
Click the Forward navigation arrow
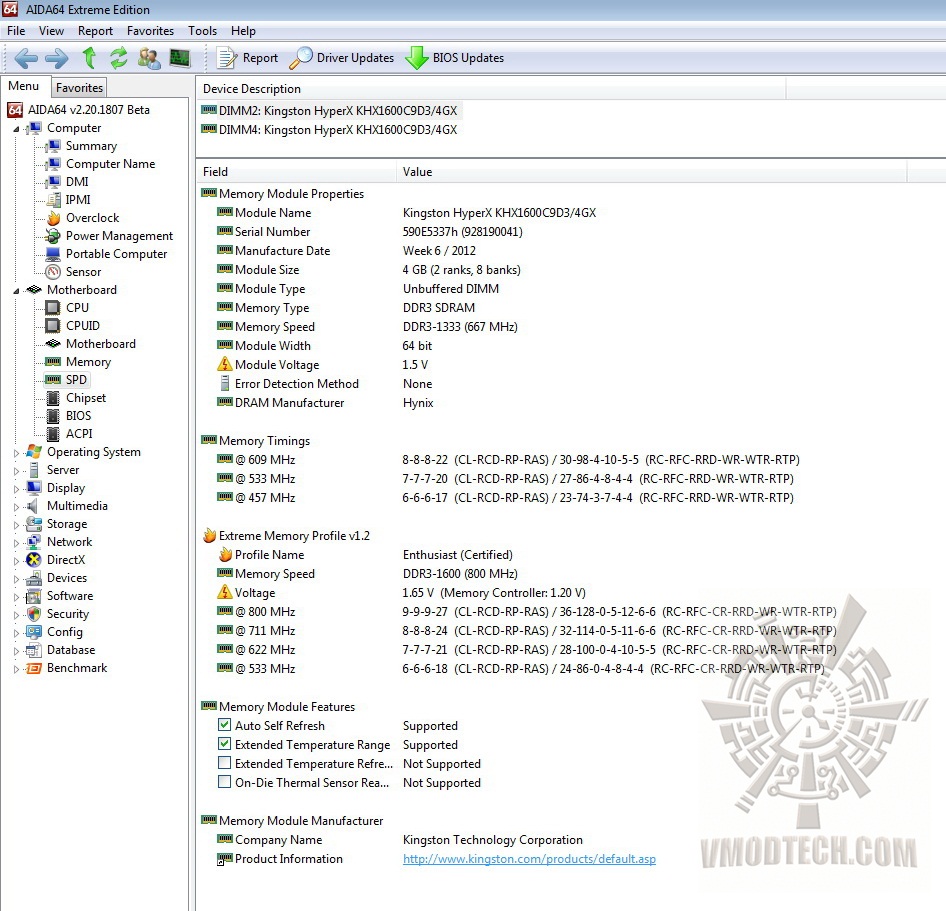click(57, 59)
